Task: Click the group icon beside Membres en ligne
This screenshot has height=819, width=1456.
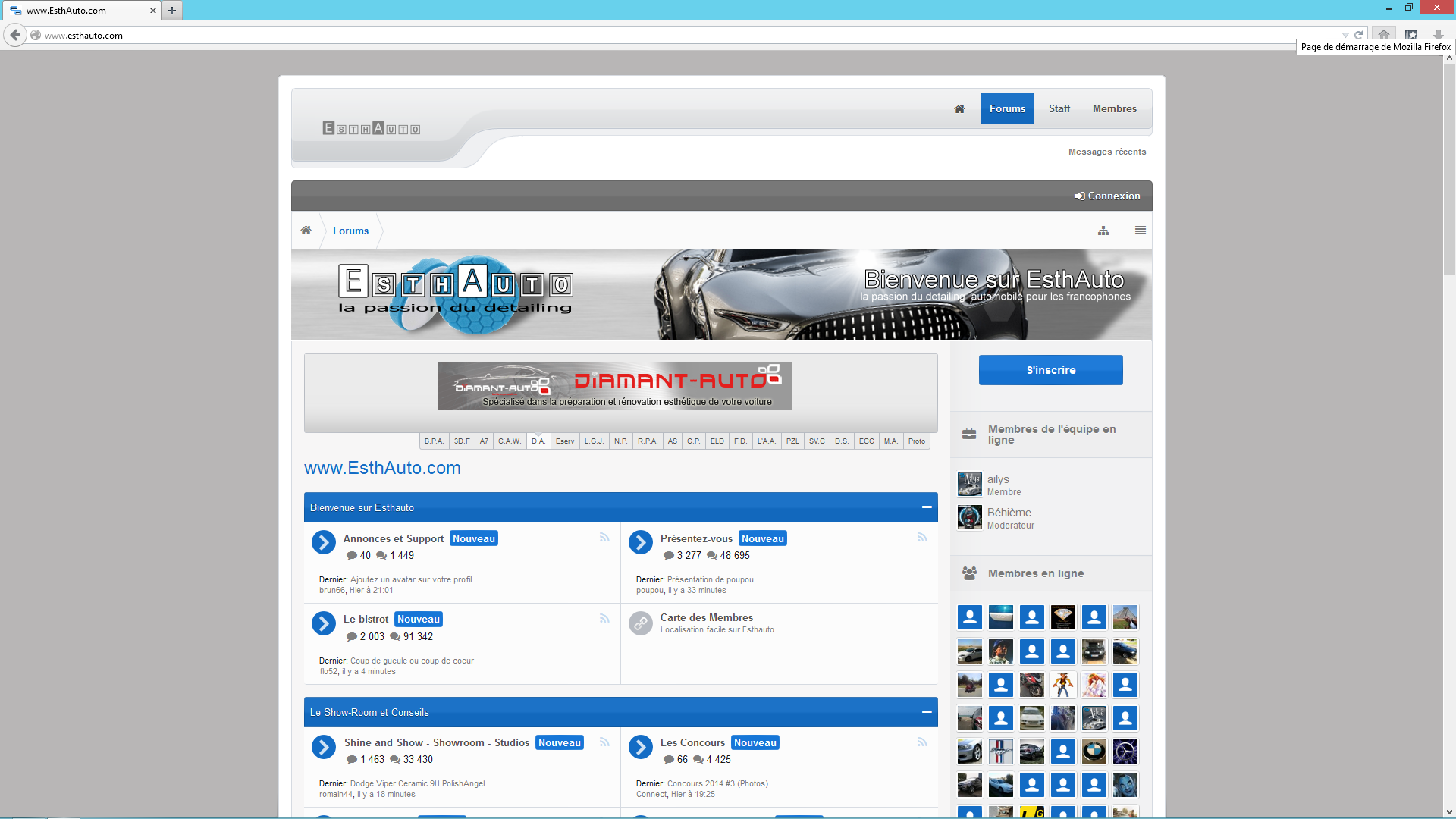Action: click(969, 573)
